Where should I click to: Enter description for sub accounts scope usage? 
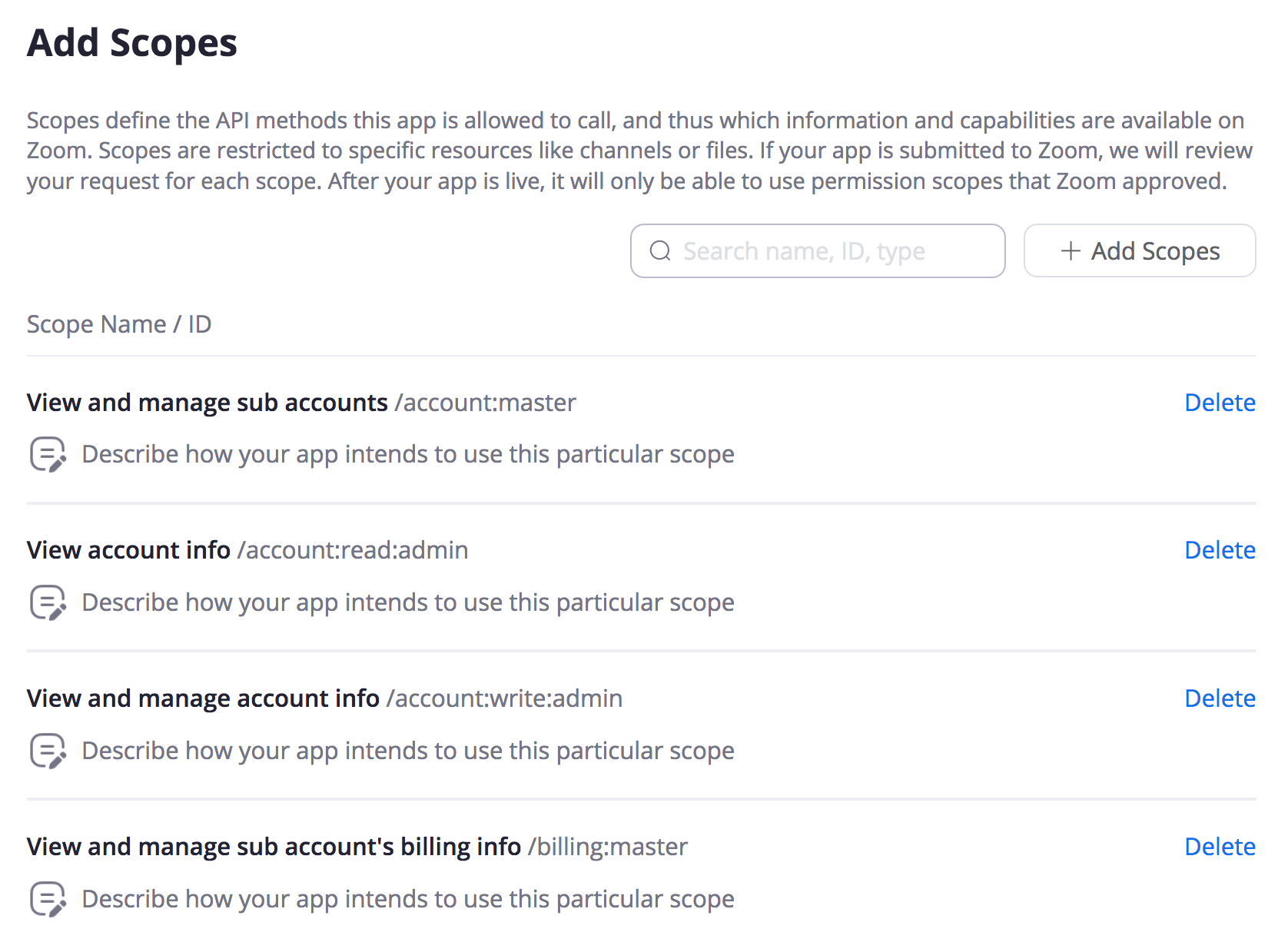407,454
